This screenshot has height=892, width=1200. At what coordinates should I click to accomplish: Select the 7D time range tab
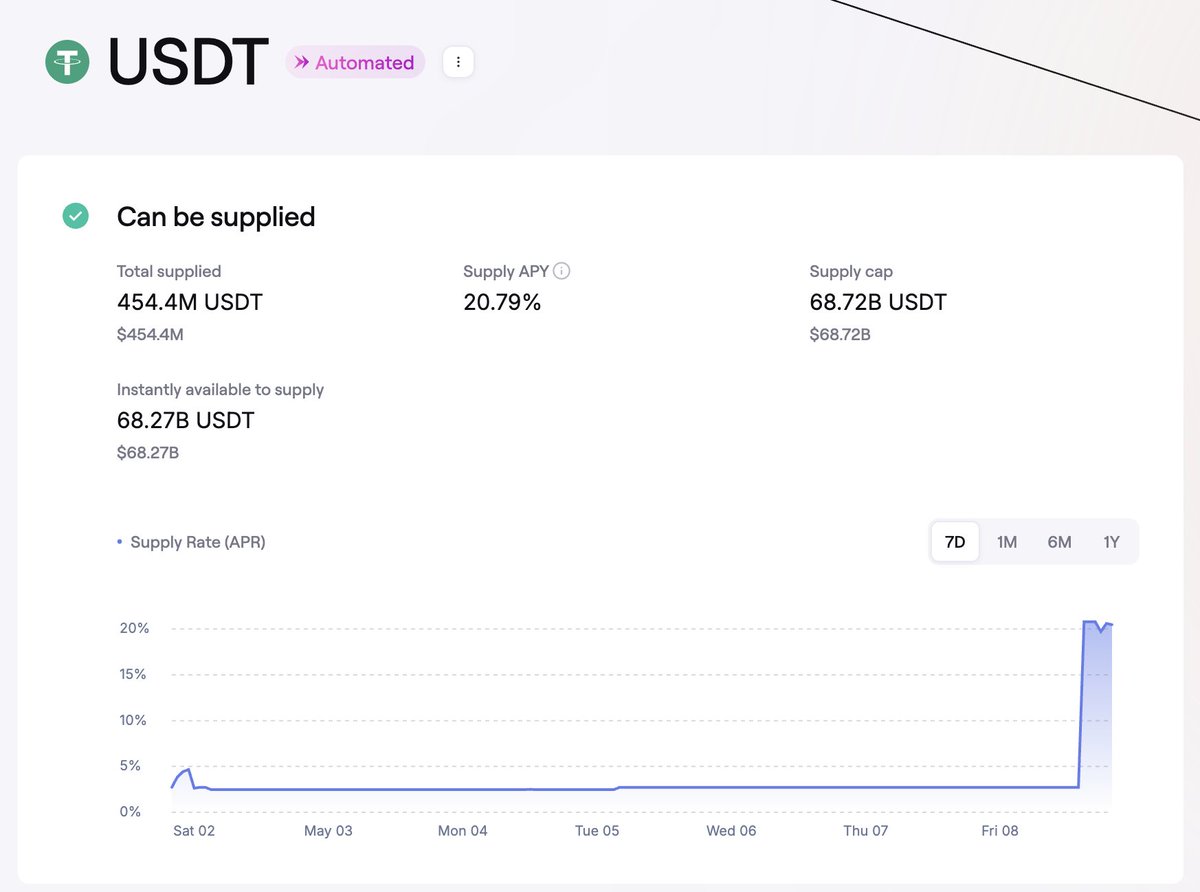tap(955, 542)
